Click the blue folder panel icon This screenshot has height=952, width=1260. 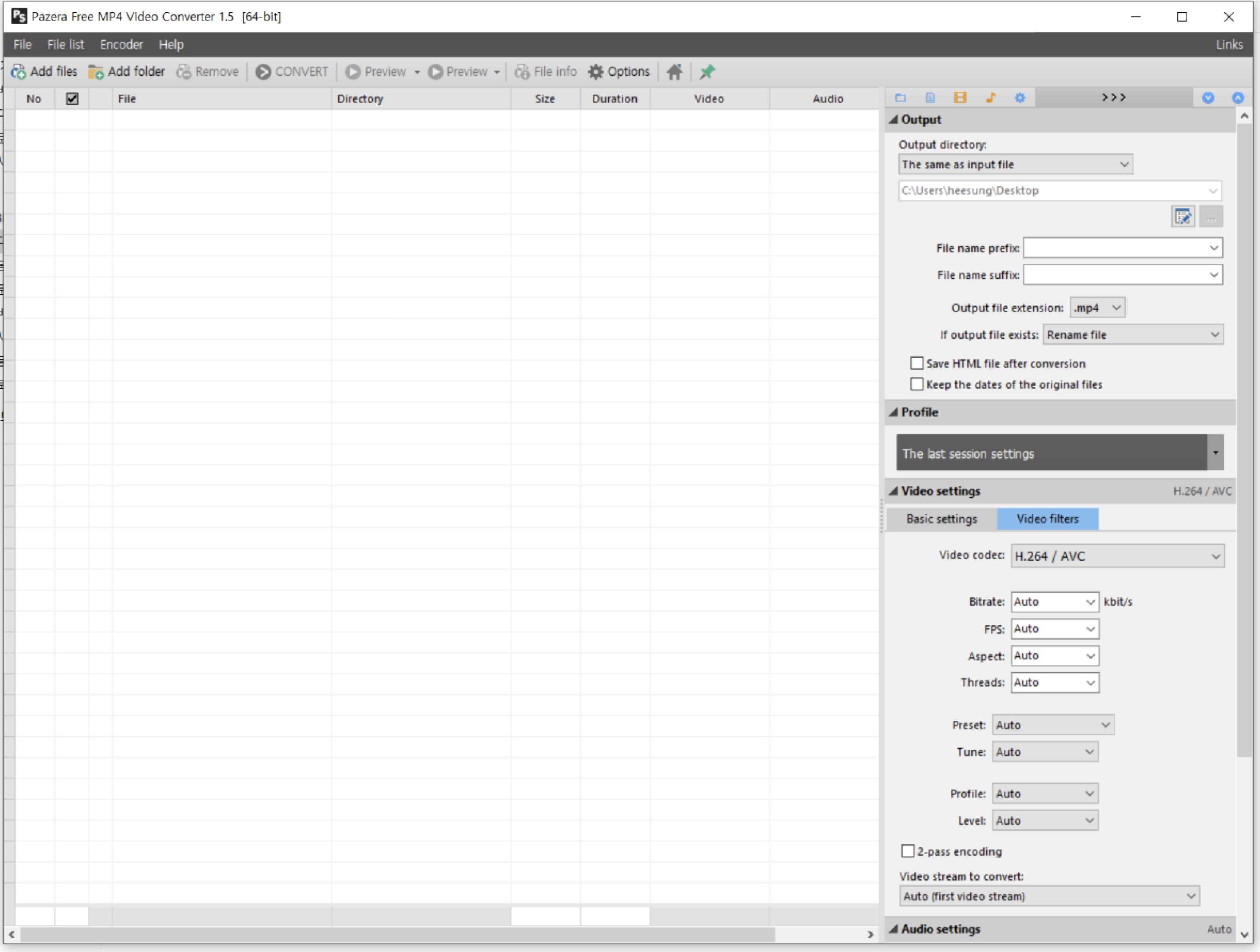(901, 97)
